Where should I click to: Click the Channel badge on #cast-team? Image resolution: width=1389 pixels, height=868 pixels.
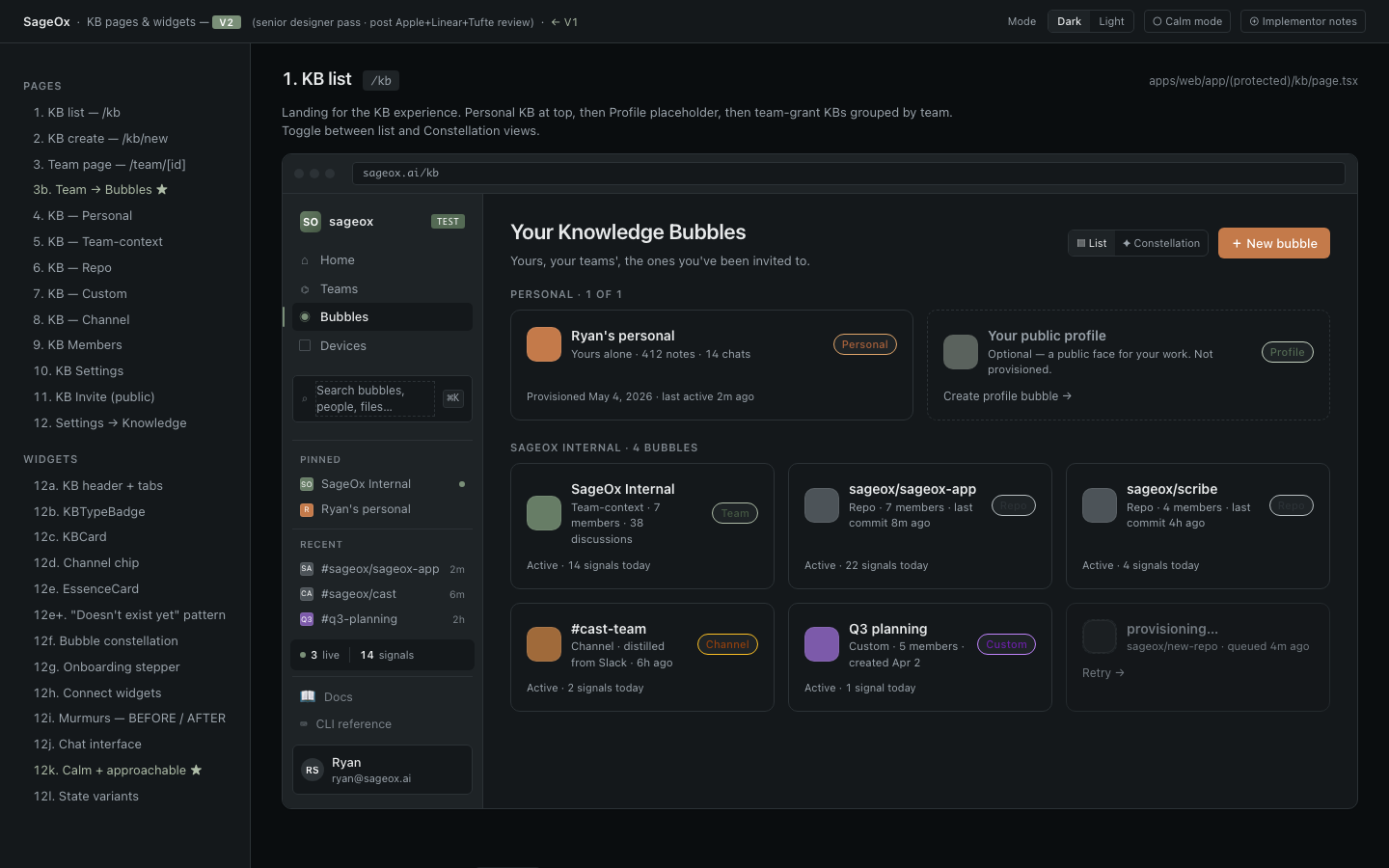727,644
